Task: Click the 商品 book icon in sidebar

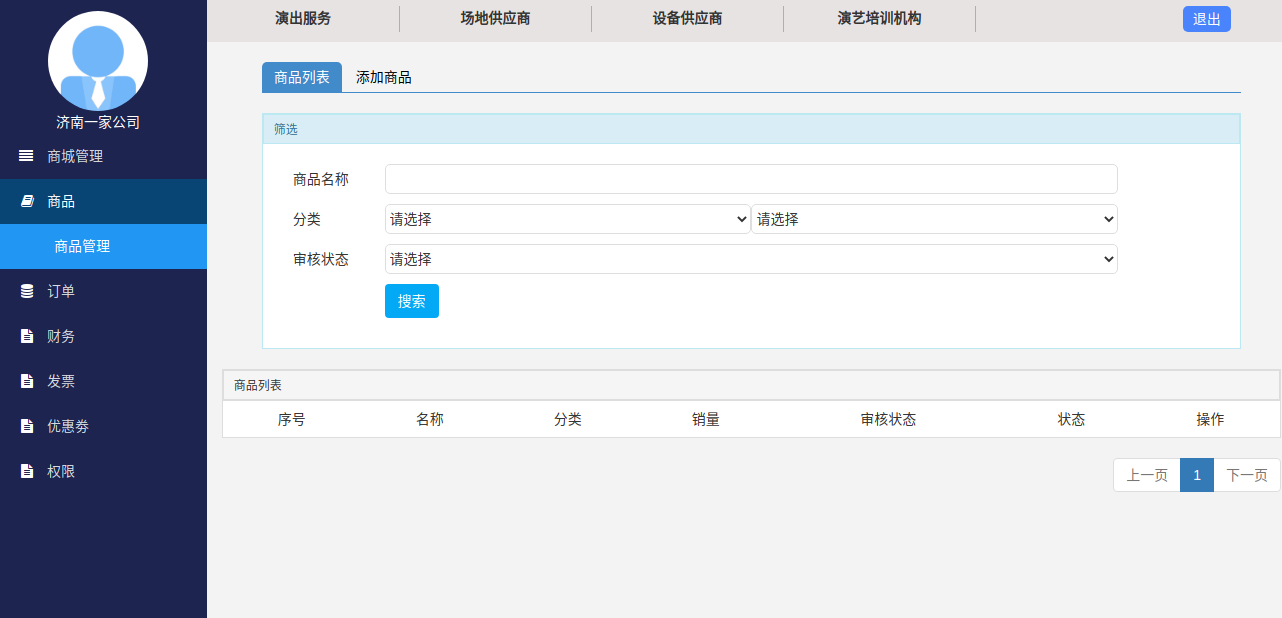Action: [x=27, y=201]
